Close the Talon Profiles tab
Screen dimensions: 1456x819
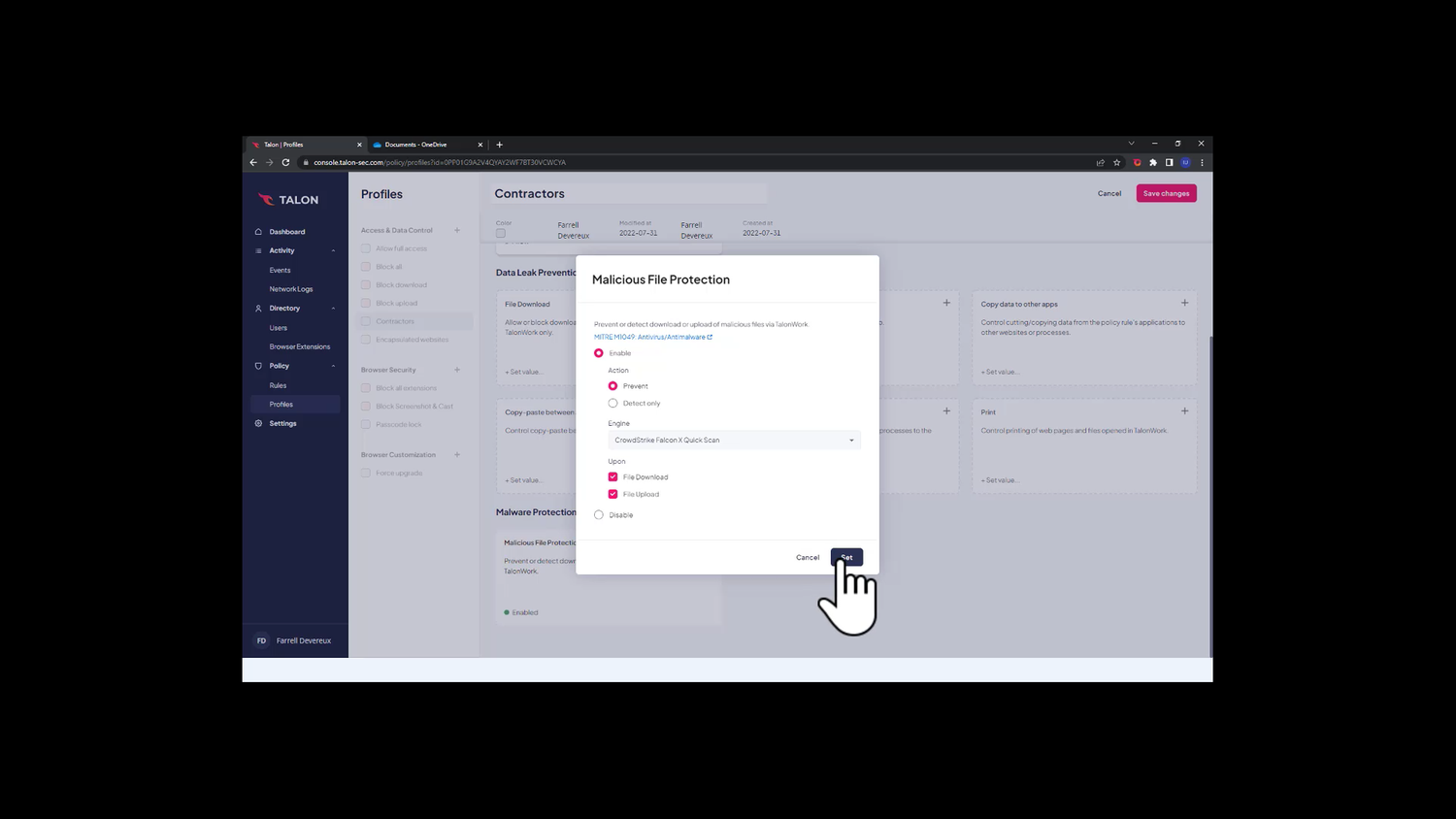pos(359,145)
